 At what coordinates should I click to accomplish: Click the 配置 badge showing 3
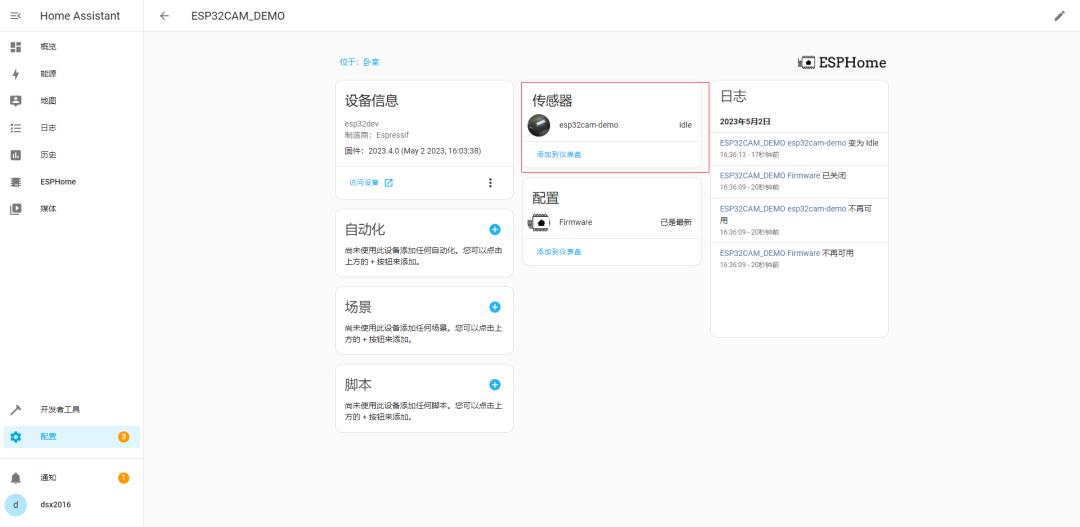123,437
